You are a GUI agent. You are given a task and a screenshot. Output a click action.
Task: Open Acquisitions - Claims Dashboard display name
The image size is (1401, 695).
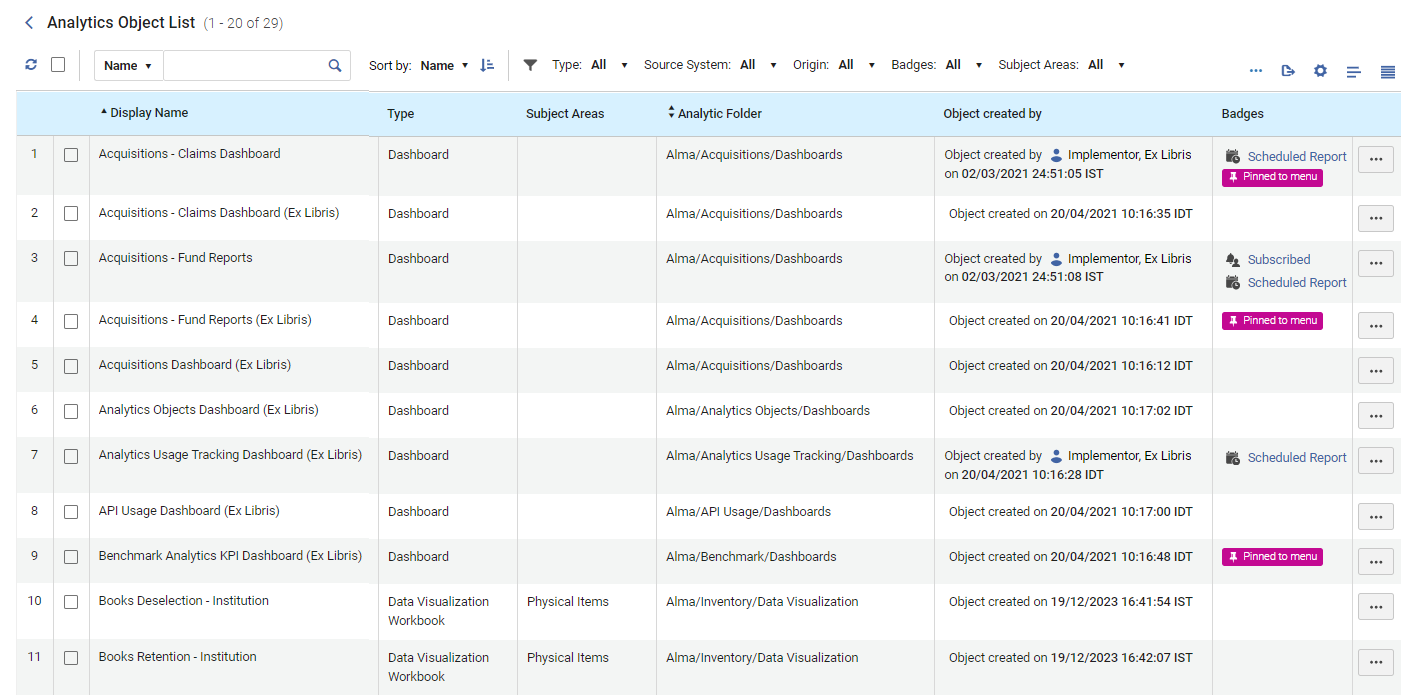tap(189, 154)
